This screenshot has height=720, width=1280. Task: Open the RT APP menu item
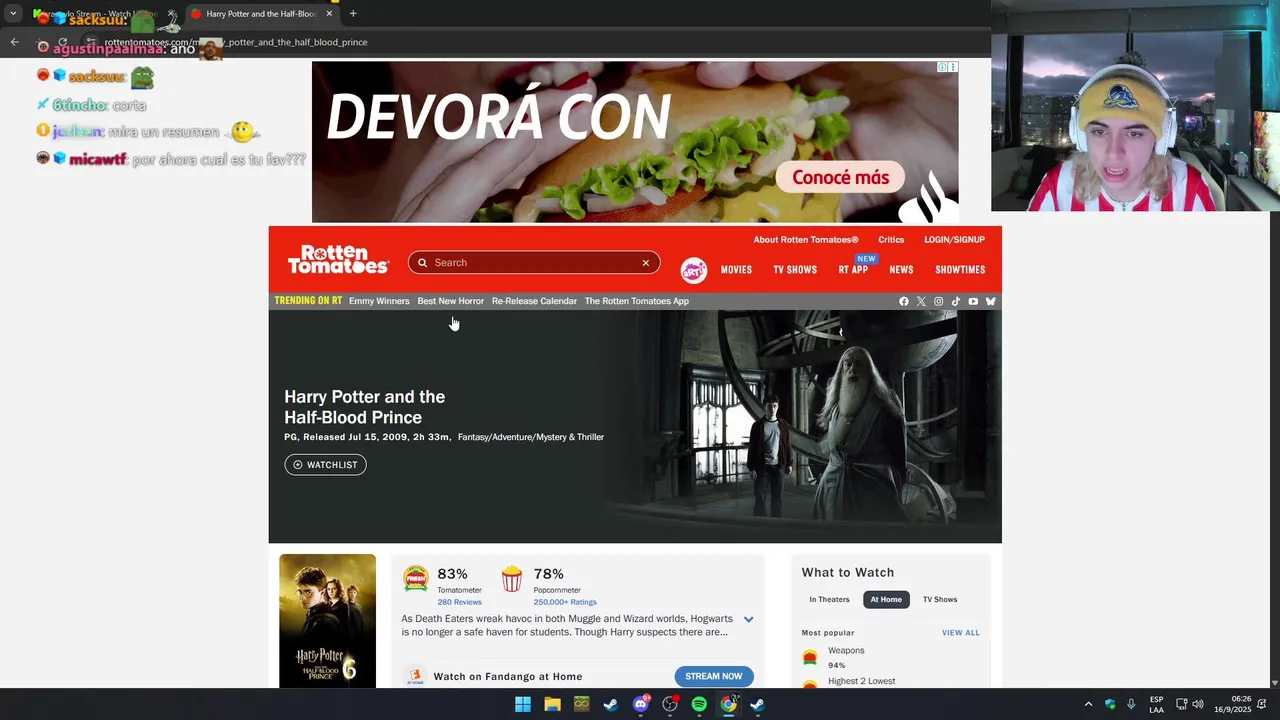pyautogui.click(x=853, y=270)
